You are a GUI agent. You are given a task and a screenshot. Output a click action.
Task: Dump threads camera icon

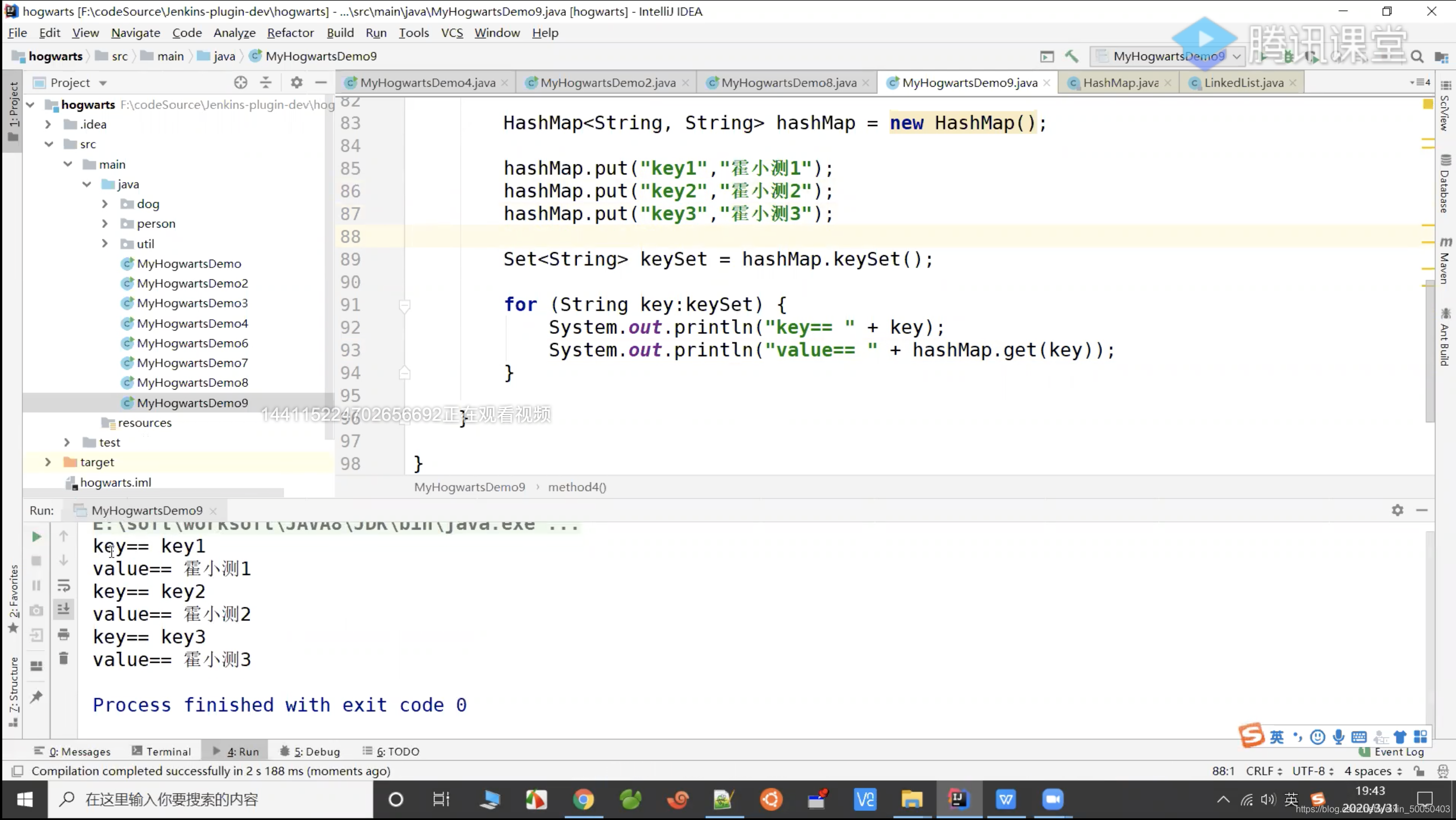click(36, 610)
